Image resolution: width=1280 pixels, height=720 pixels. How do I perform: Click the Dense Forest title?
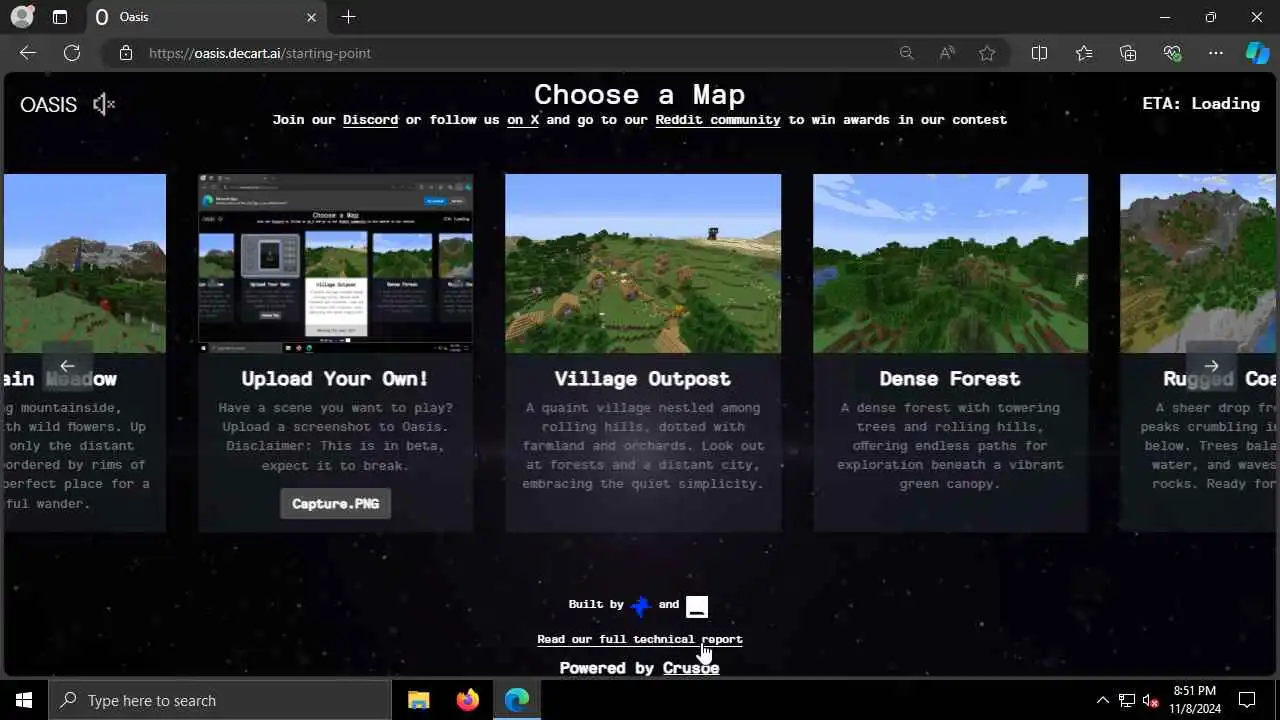(x=950, y=379)
